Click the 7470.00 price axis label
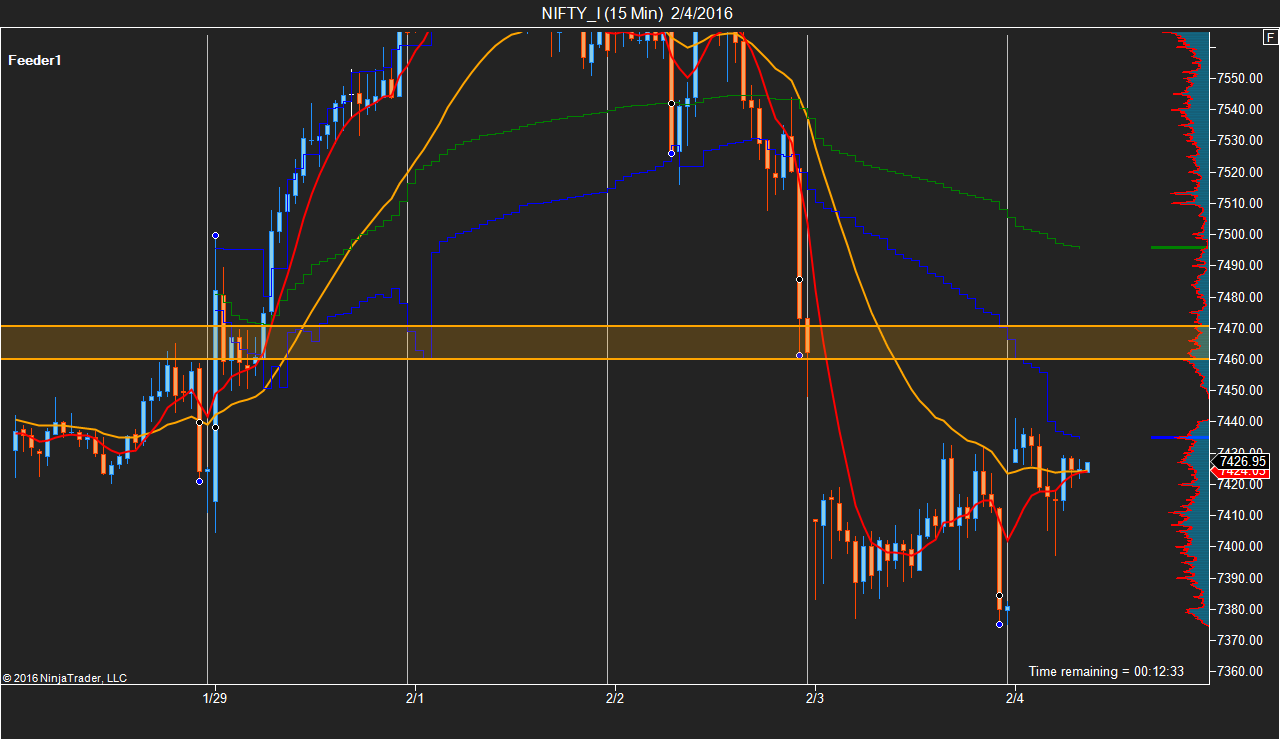The height and width of the screenshot is (740, 1280). coord(1241,328)
